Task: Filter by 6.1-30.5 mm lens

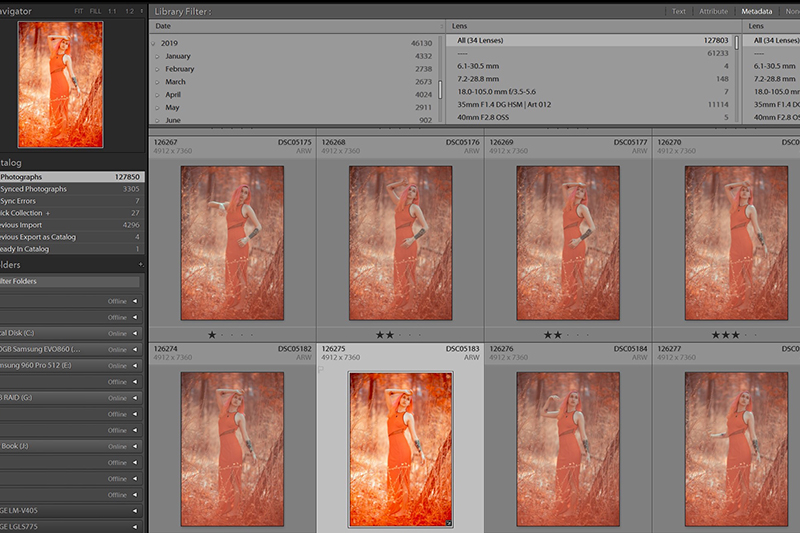Action: click(x=590, y=66)
